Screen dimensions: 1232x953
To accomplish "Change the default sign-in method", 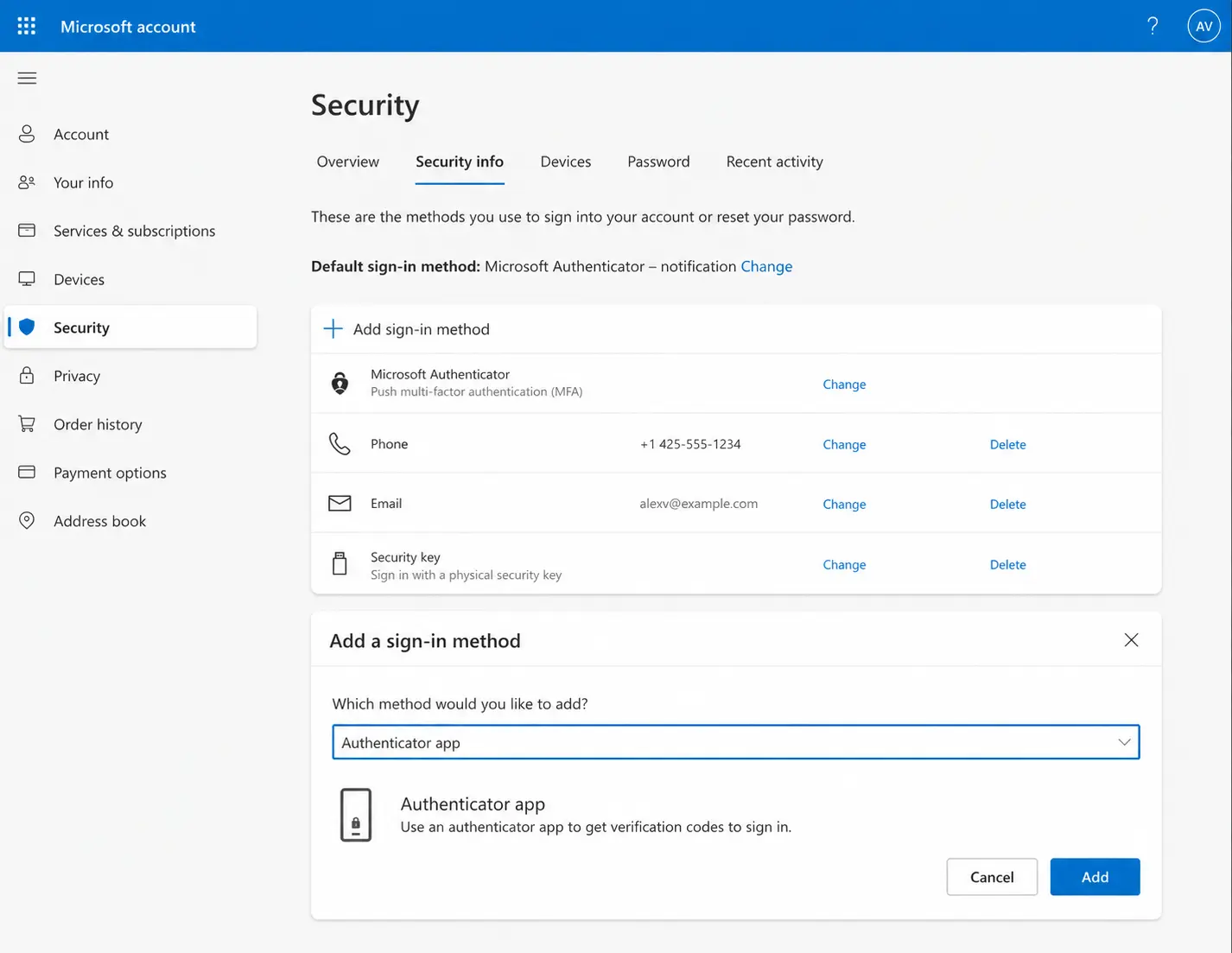I will click(766, 266).
